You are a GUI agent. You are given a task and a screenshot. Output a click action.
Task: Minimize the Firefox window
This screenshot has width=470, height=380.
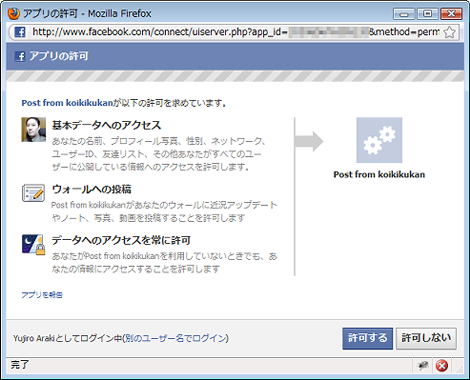pos(404,14)
